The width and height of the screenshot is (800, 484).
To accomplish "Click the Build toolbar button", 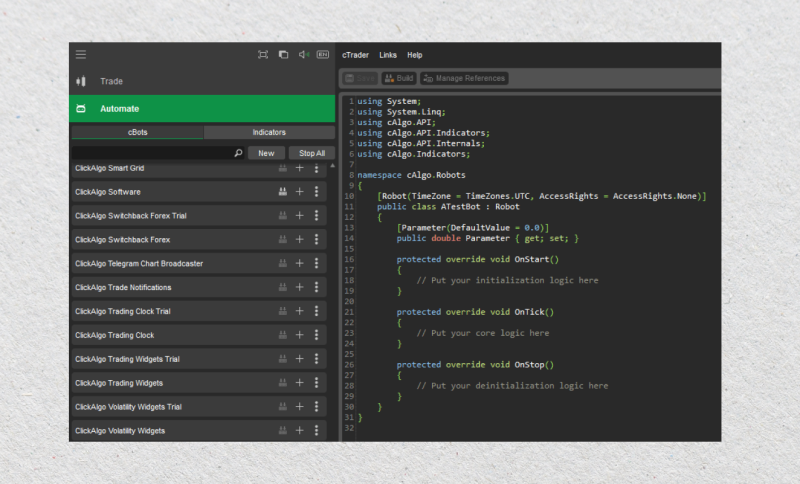I will [x=399, y=78].
